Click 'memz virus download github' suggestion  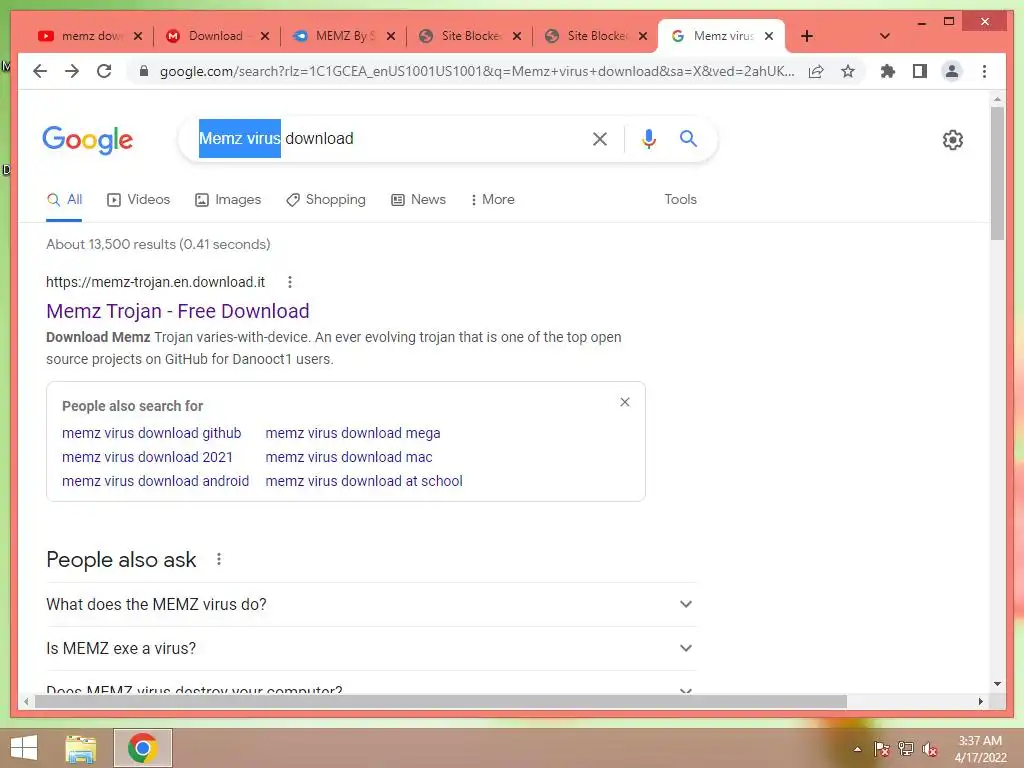pos(152,433)
